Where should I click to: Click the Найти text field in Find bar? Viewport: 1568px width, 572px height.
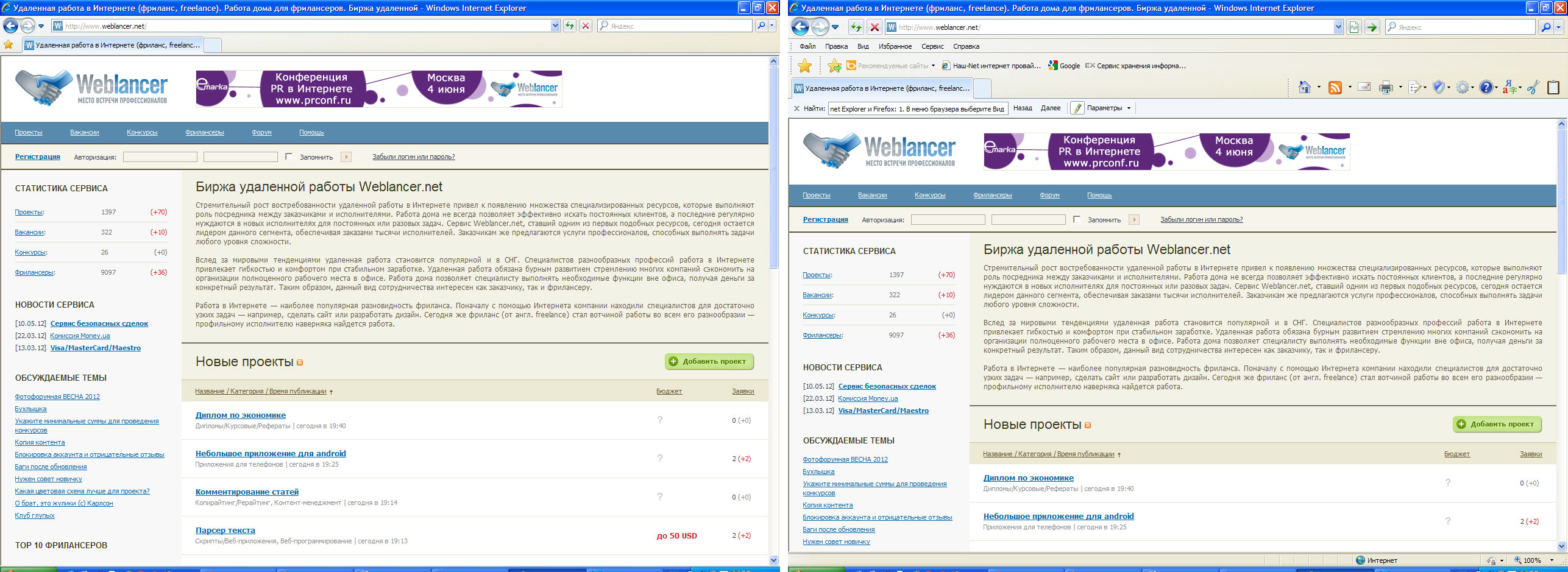(918, 108)
